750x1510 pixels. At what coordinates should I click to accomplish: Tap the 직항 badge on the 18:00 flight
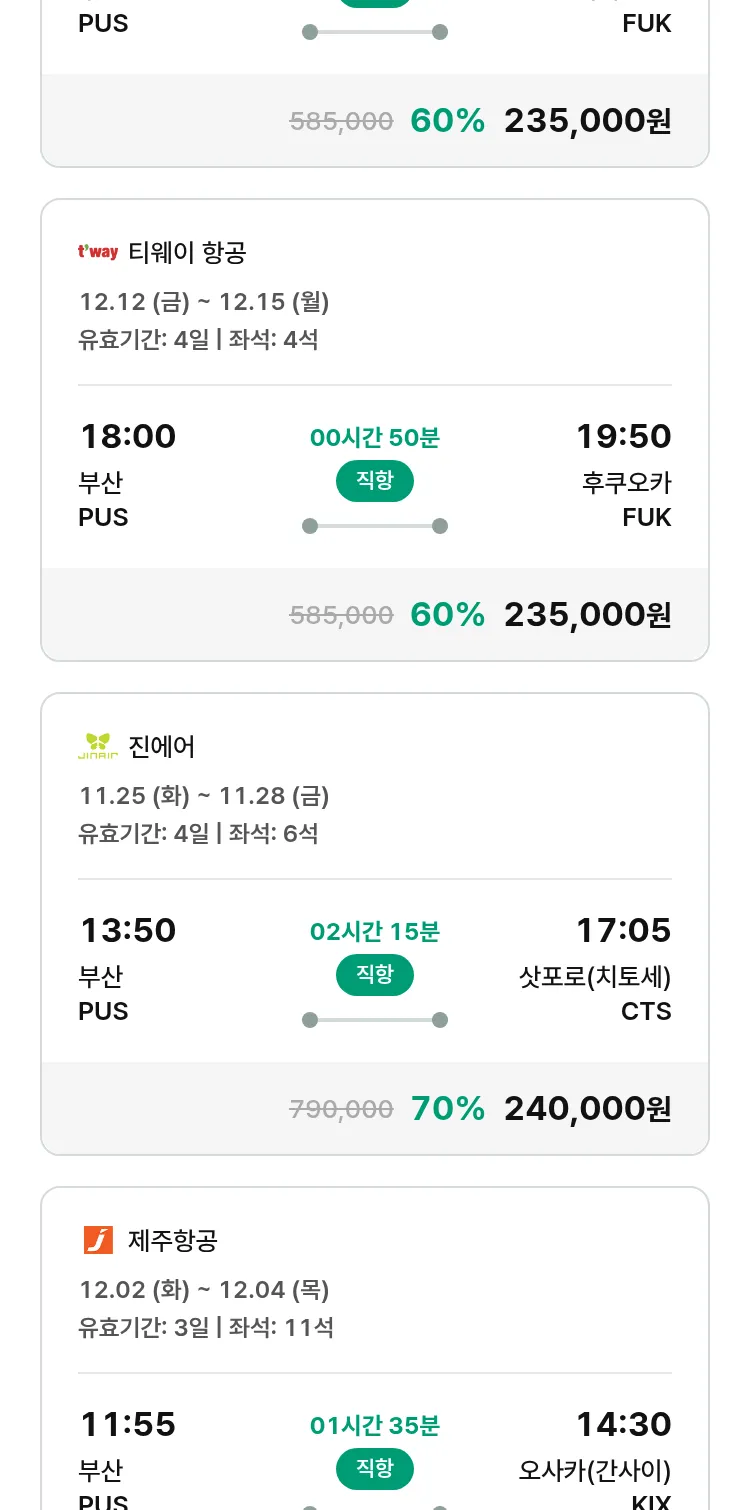click(374, 481)
